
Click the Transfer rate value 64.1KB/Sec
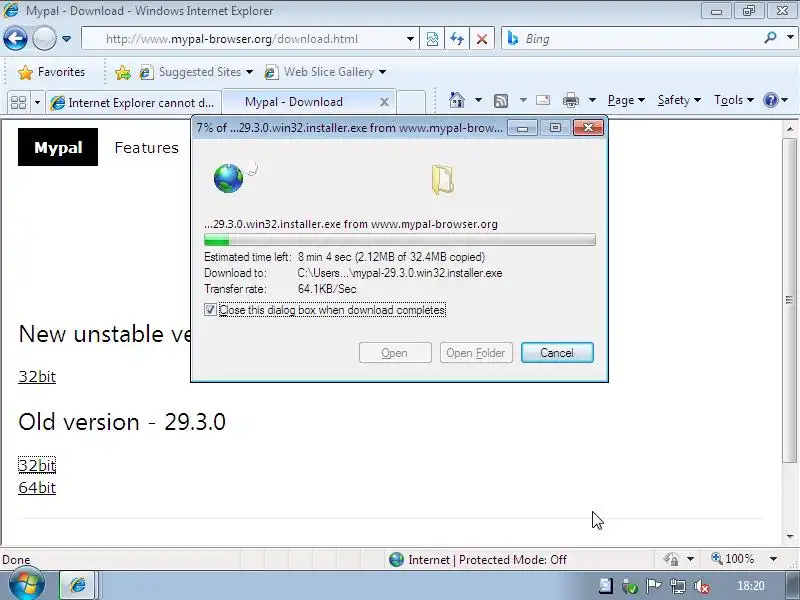click(327, 289)
